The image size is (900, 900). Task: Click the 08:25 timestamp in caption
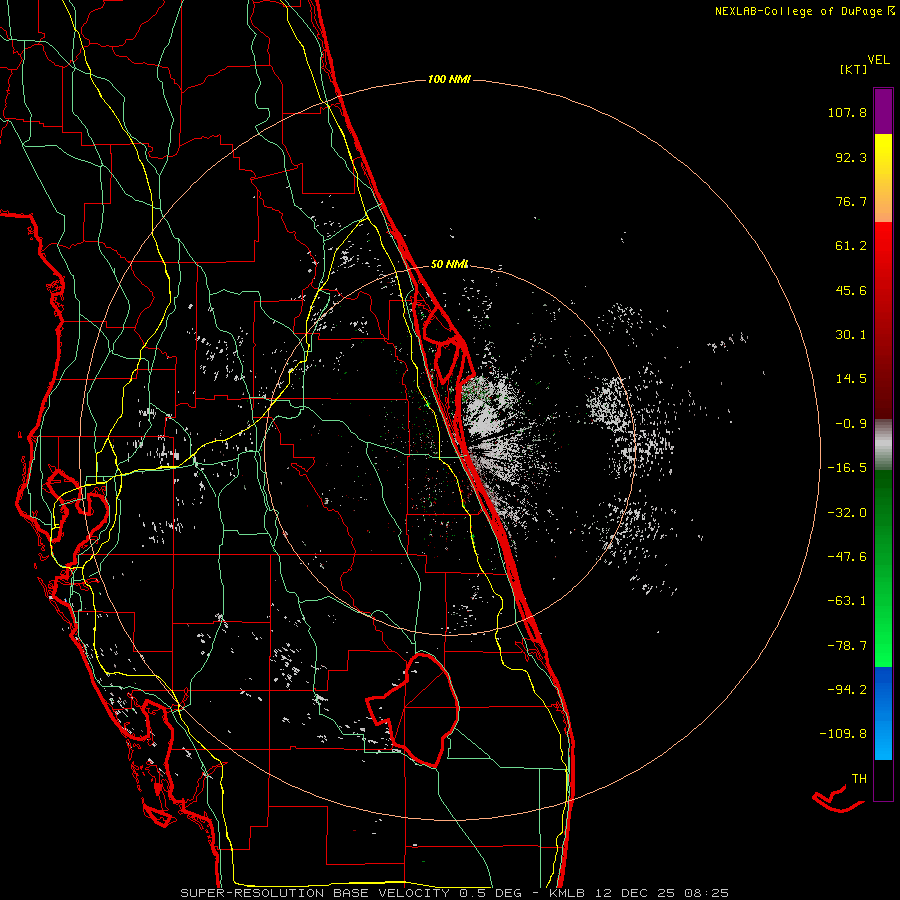pyautogui.click(x=707, y=893)
